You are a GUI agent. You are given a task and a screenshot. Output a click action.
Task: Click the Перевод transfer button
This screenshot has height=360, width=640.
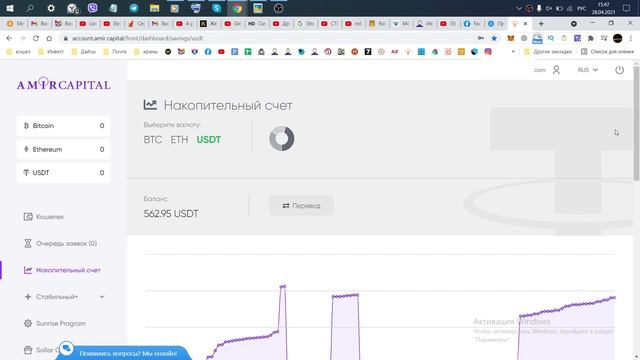coord(301,205)
